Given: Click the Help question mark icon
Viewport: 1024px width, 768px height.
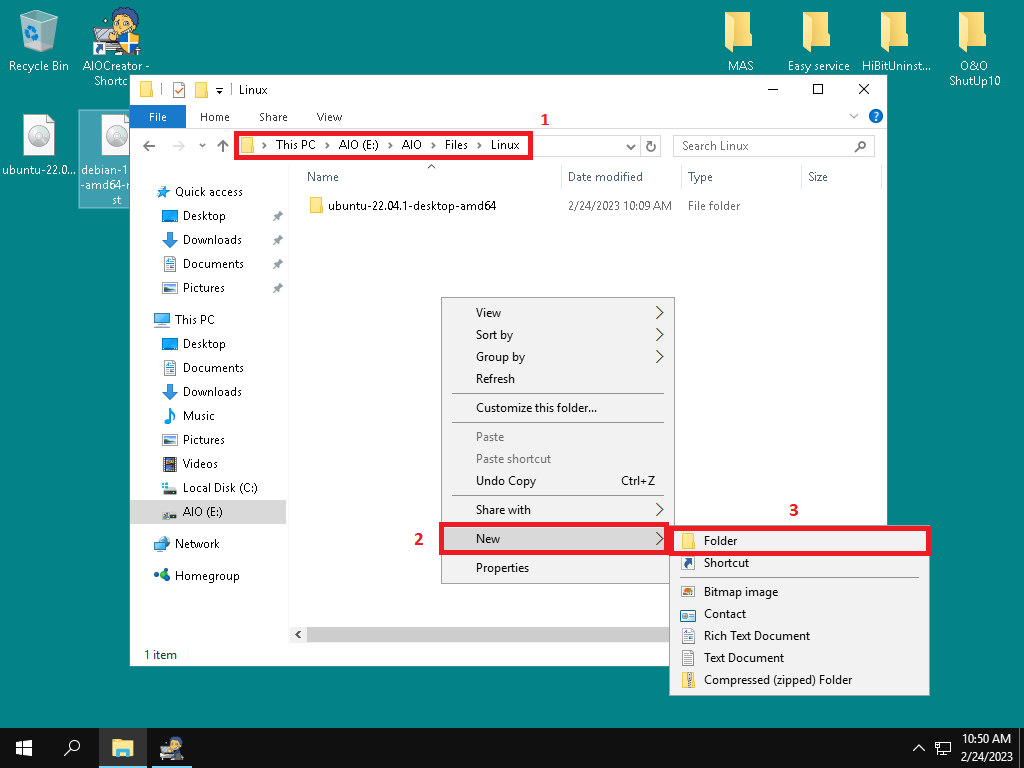Looking at the screenshot, I should [876, 117].
